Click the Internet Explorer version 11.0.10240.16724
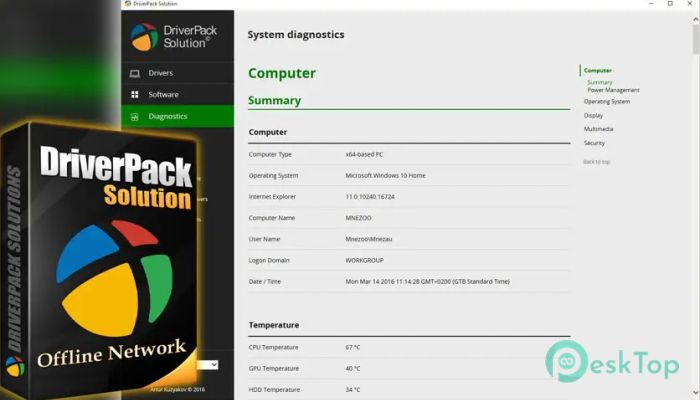This screenshot has width=700, height=400. pyautogui.click(x=370, y=197)
